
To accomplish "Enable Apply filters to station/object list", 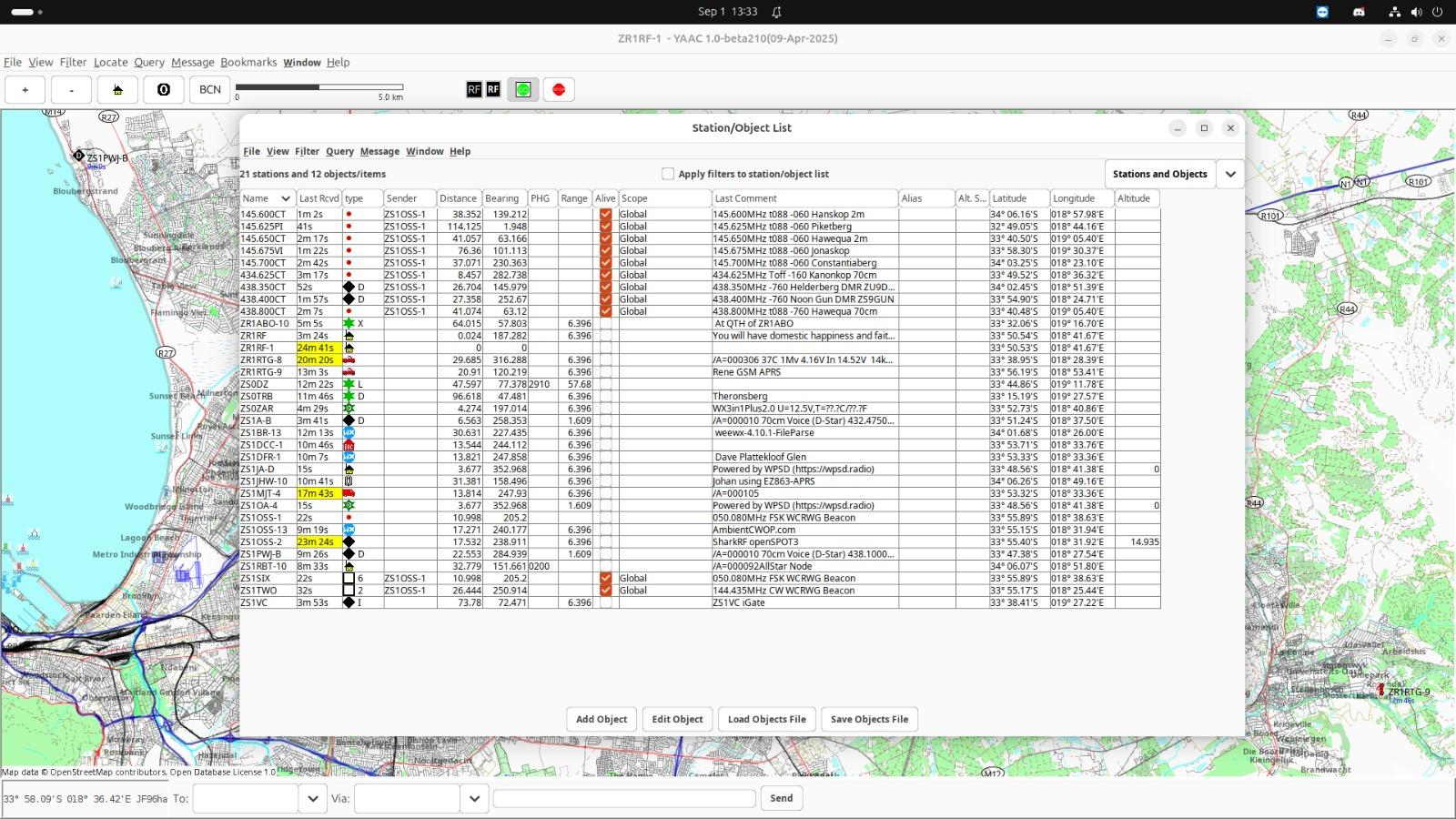I will tap(668, 174).
